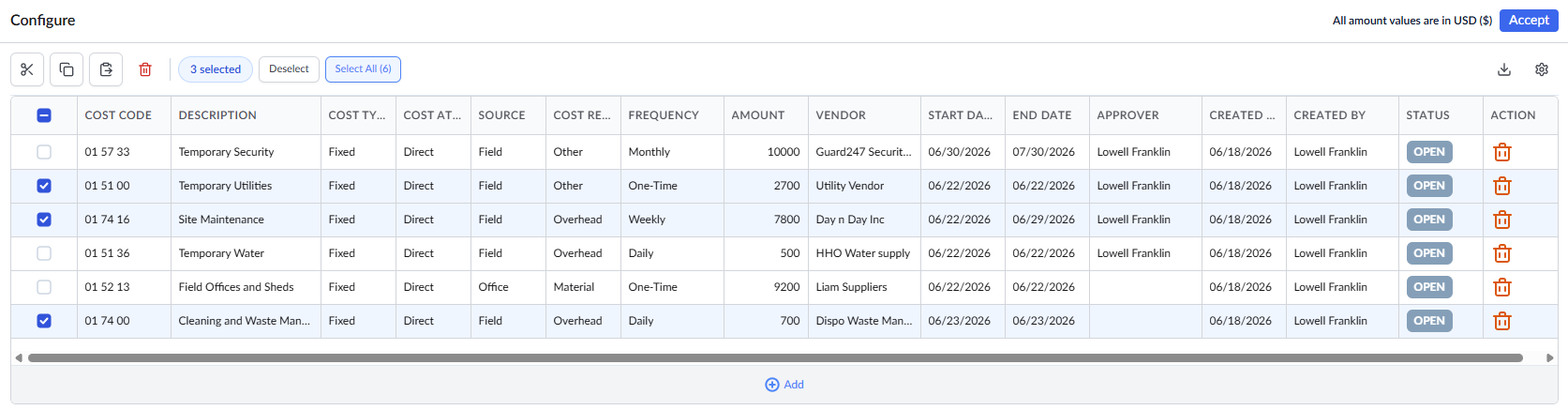Click OPEN status for Temporary Security

pyautogui.click(x=1429, y=152)
